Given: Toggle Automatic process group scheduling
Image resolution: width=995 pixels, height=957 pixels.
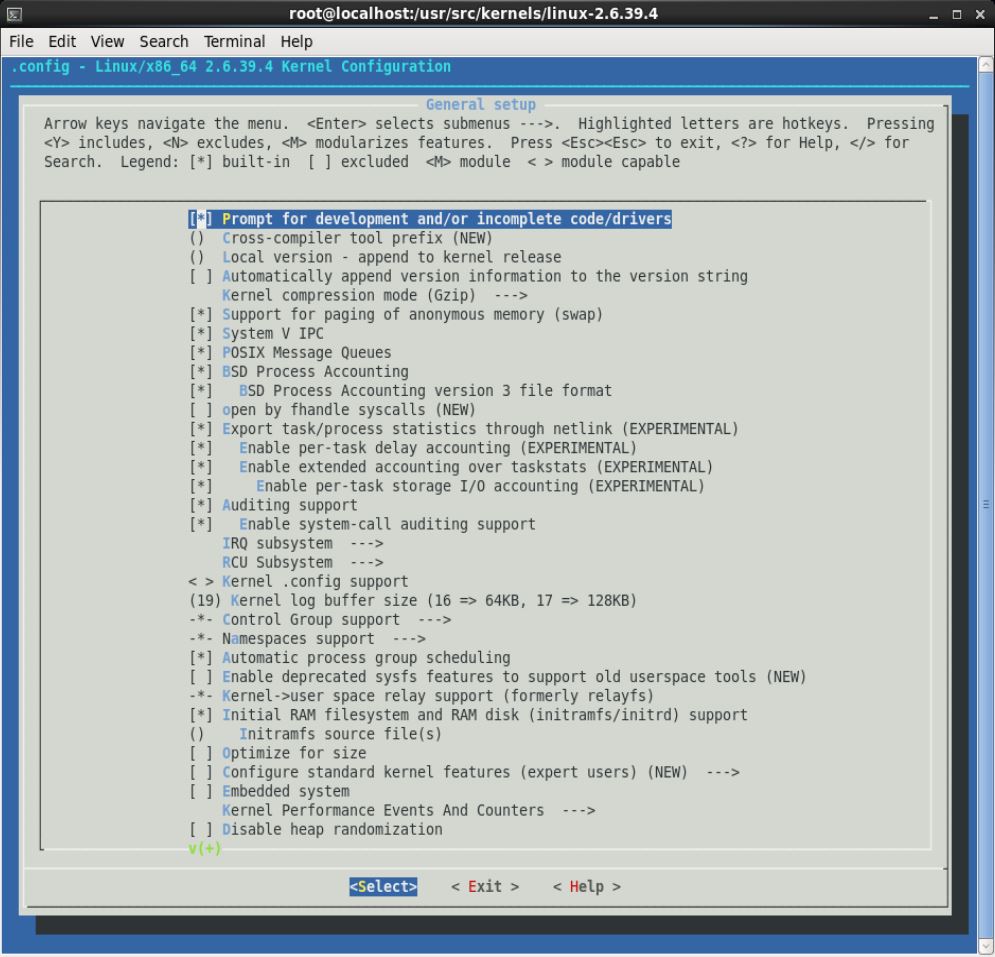Looking at the screenshot, I should point(350,657).
